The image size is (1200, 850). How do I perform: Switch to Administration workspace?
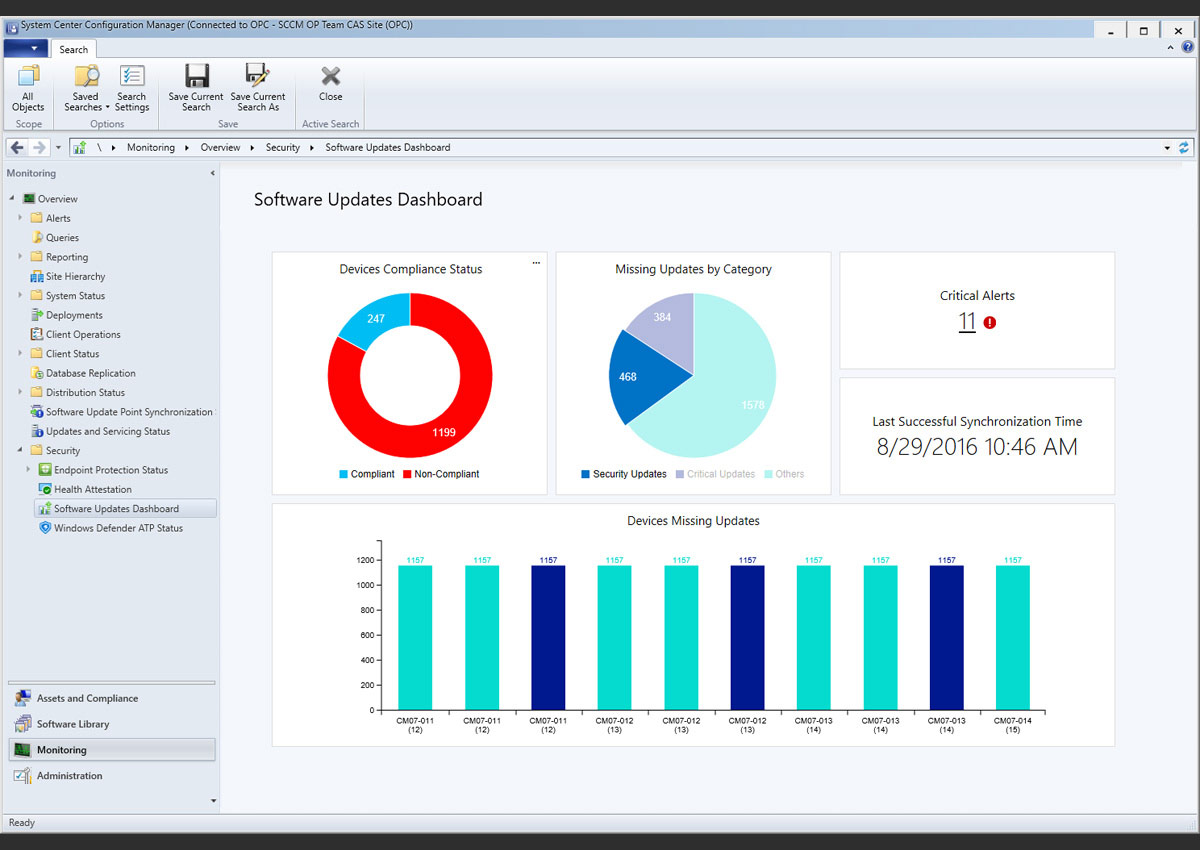click(112, 776)
